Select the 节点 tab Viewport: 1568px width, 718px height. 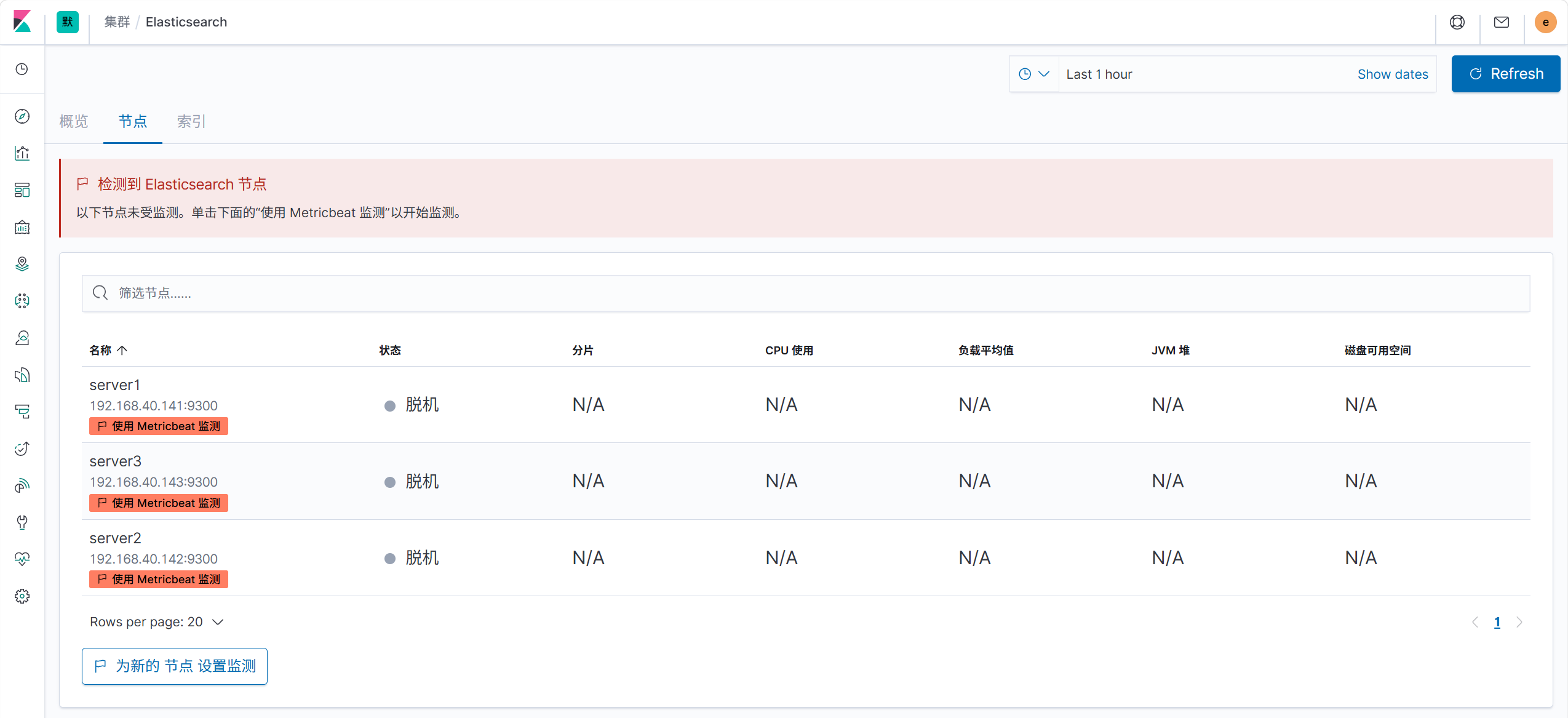133,121
